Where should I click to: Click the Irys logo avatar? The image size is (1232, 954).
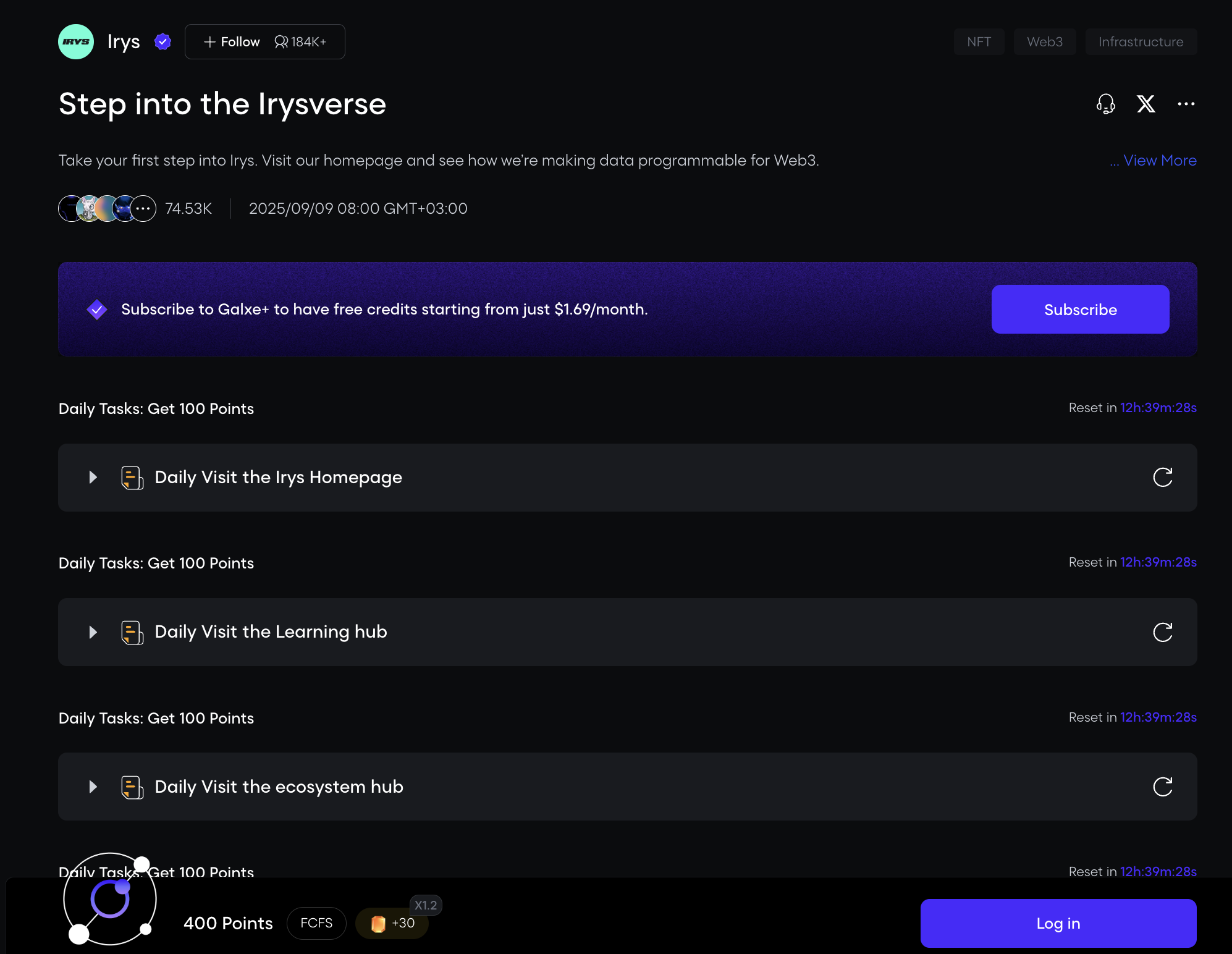click(75, 42)
